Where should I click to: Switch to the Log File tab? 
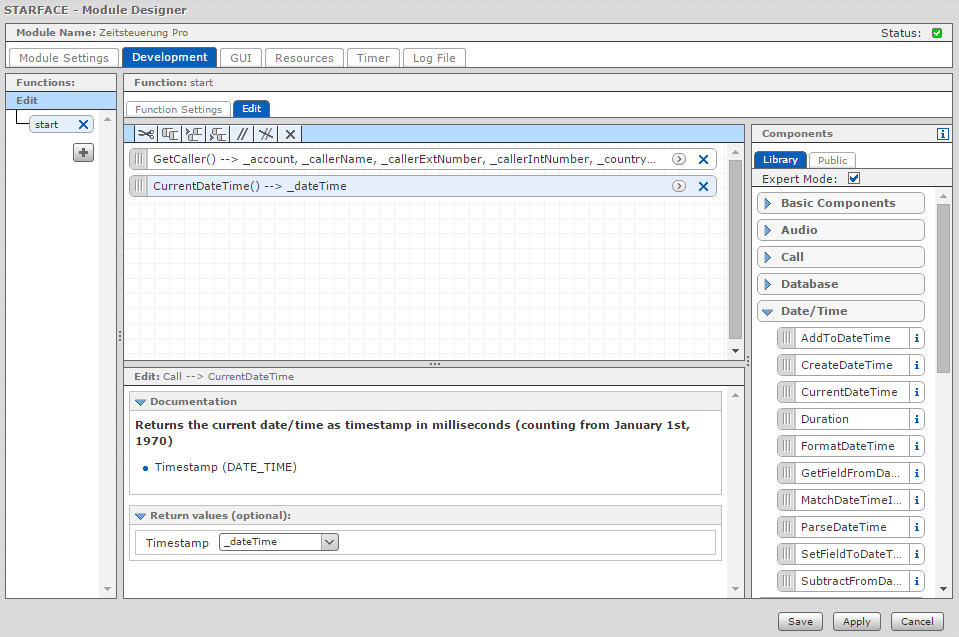click(x=434, y=58)
